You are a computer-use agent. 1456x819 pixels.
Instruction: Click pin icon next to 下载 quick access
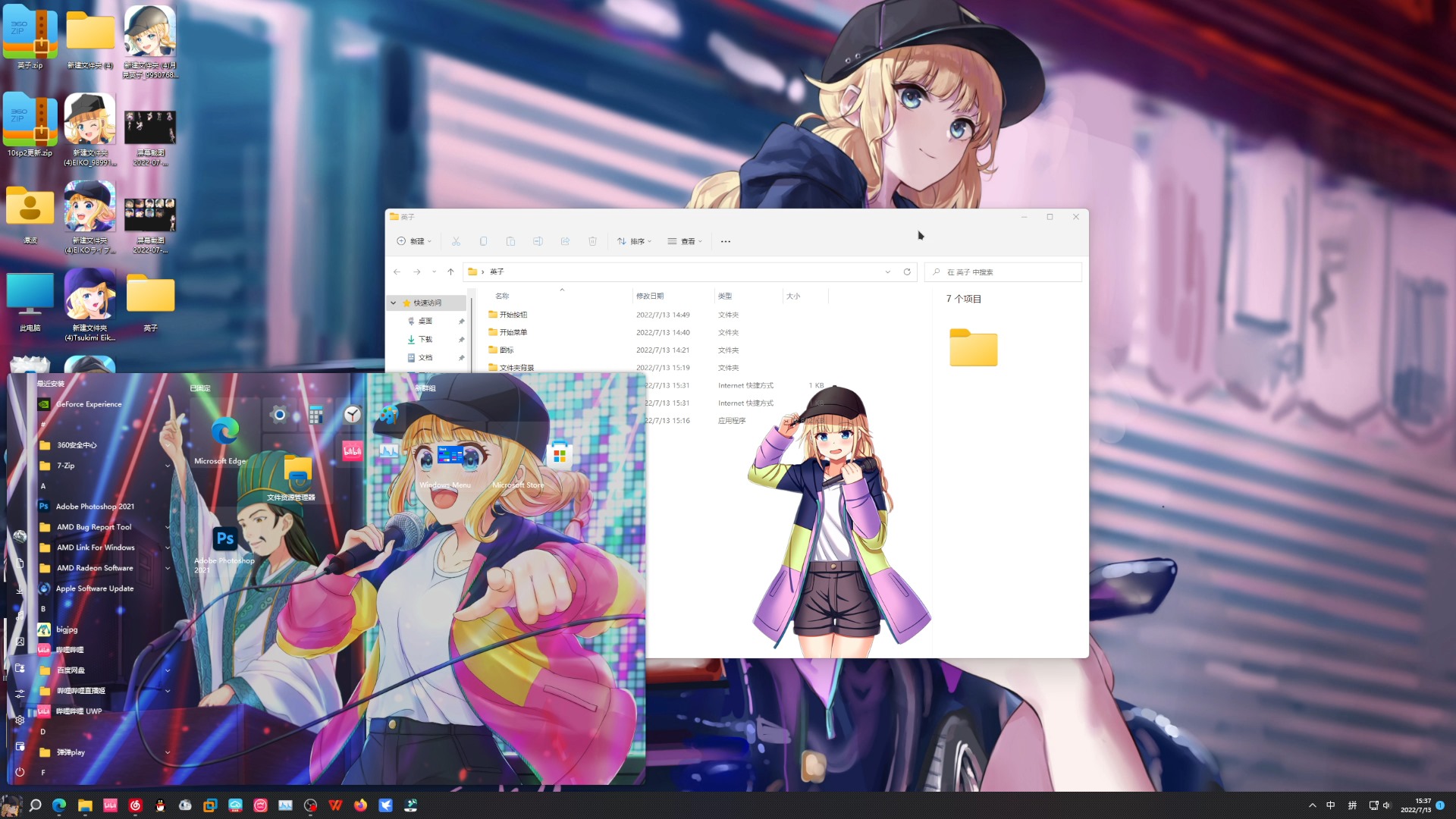point(461,340)
